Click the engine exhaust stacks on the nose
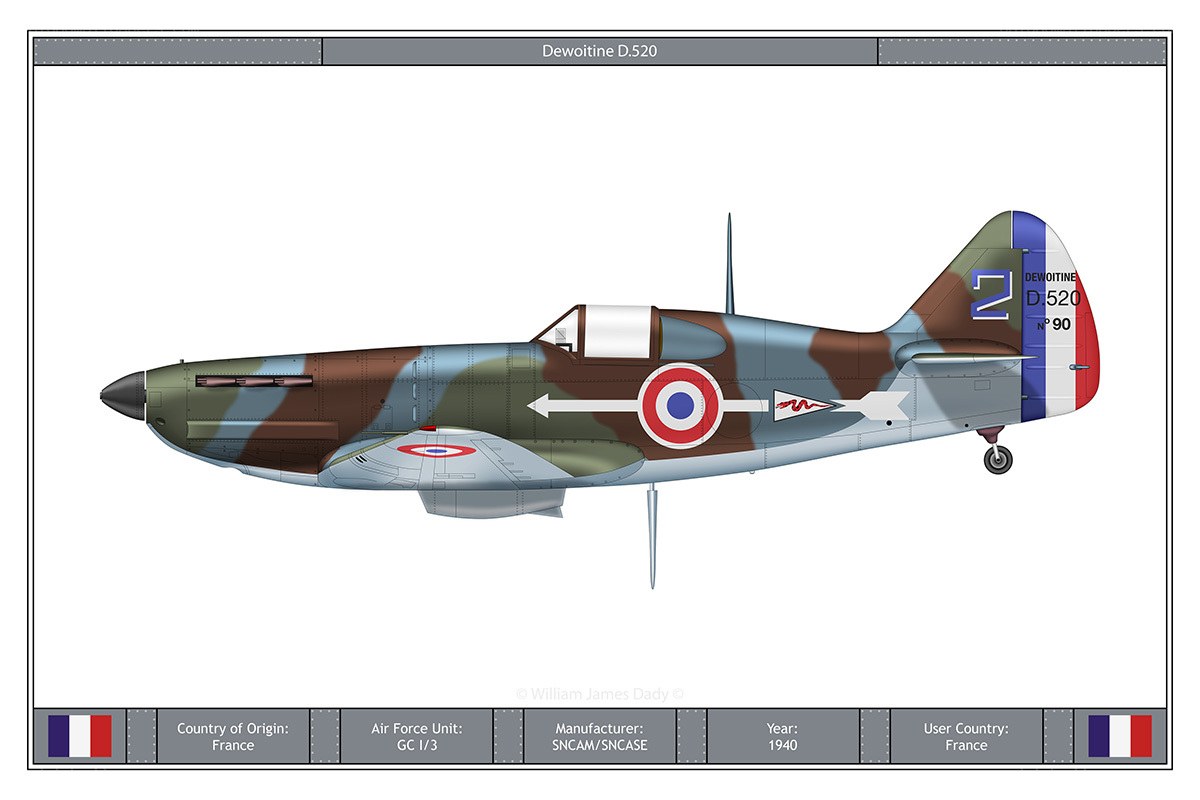 coord(254,381)
